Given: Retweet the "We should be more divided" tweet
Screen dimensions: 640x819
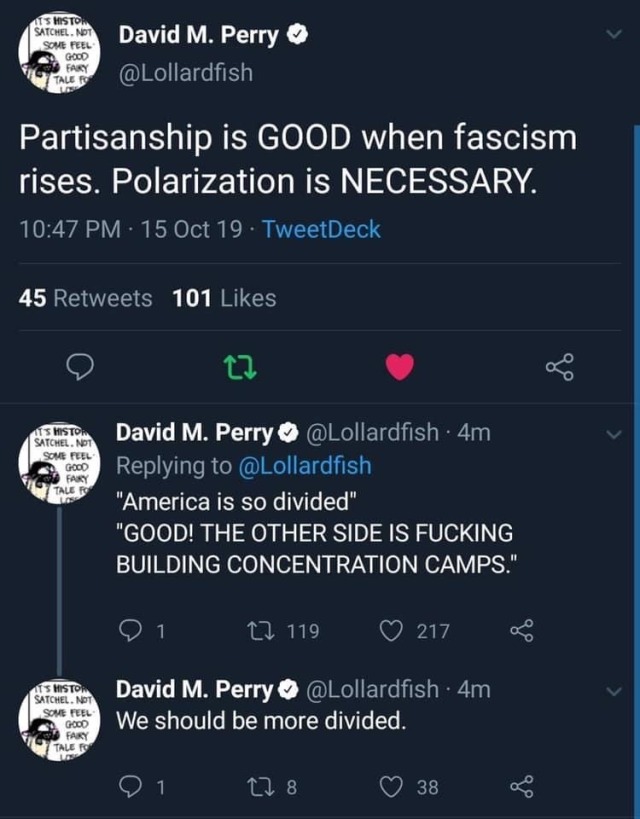Looking at the screenshot, I should point(256,787).
